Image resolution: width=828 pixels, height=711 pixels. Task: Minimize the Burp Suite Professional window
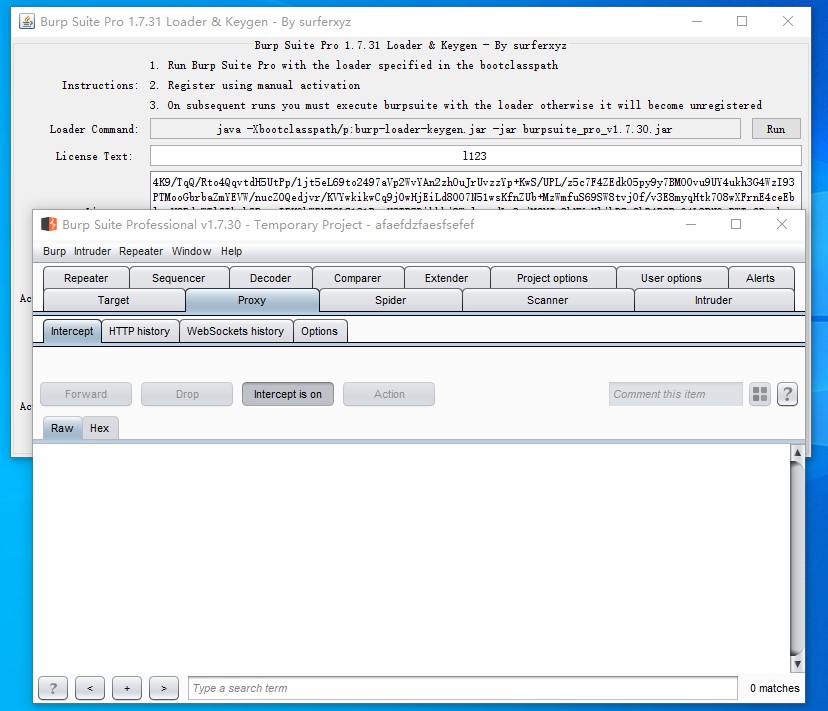pos(691,224)
